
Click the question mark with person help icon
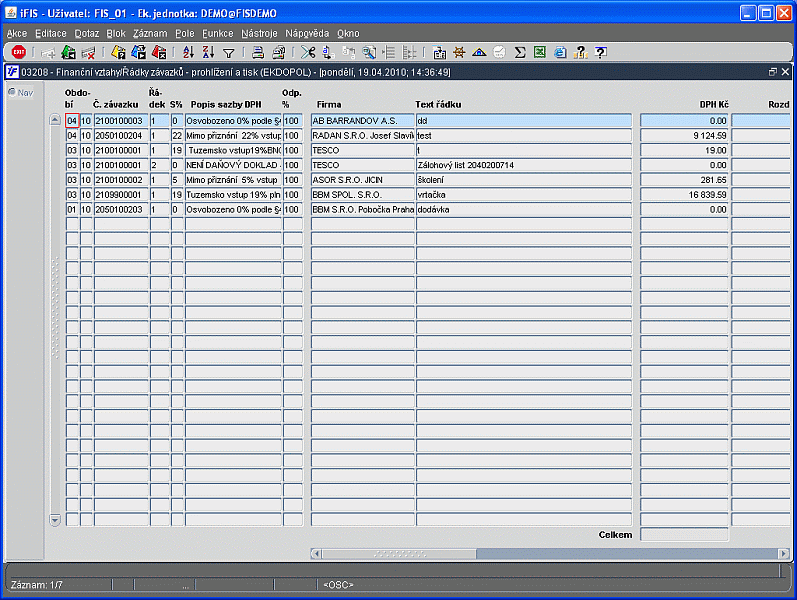coord(580,52)
